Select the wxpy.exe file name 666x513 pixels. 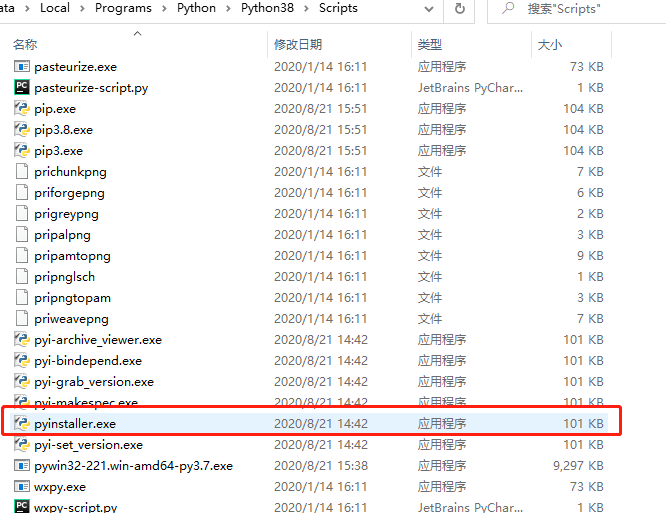pyautogui.click(x=60, y=487)
